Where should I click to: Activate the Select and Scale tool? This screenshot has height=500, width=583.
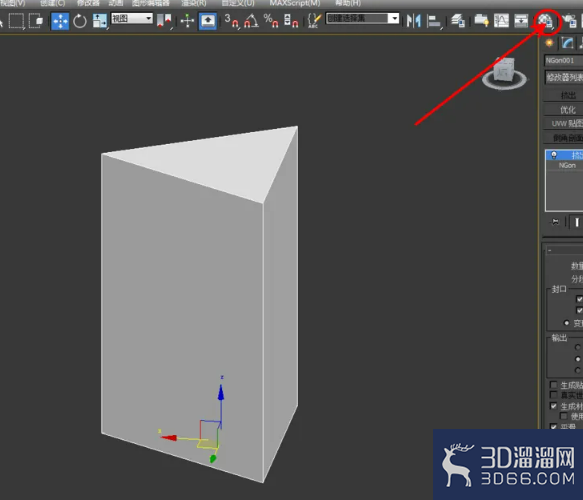point(100,21)
